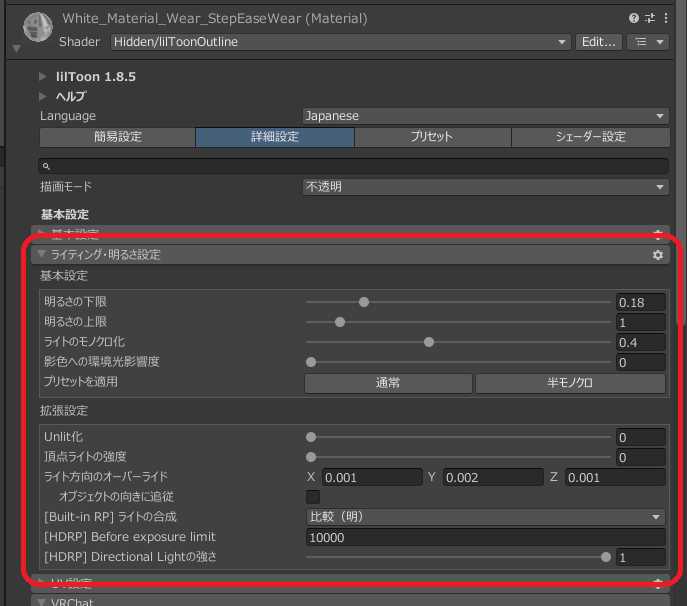Click the Edit... shader button
Screen dimensions: 687x606
(x=598, y=42)
